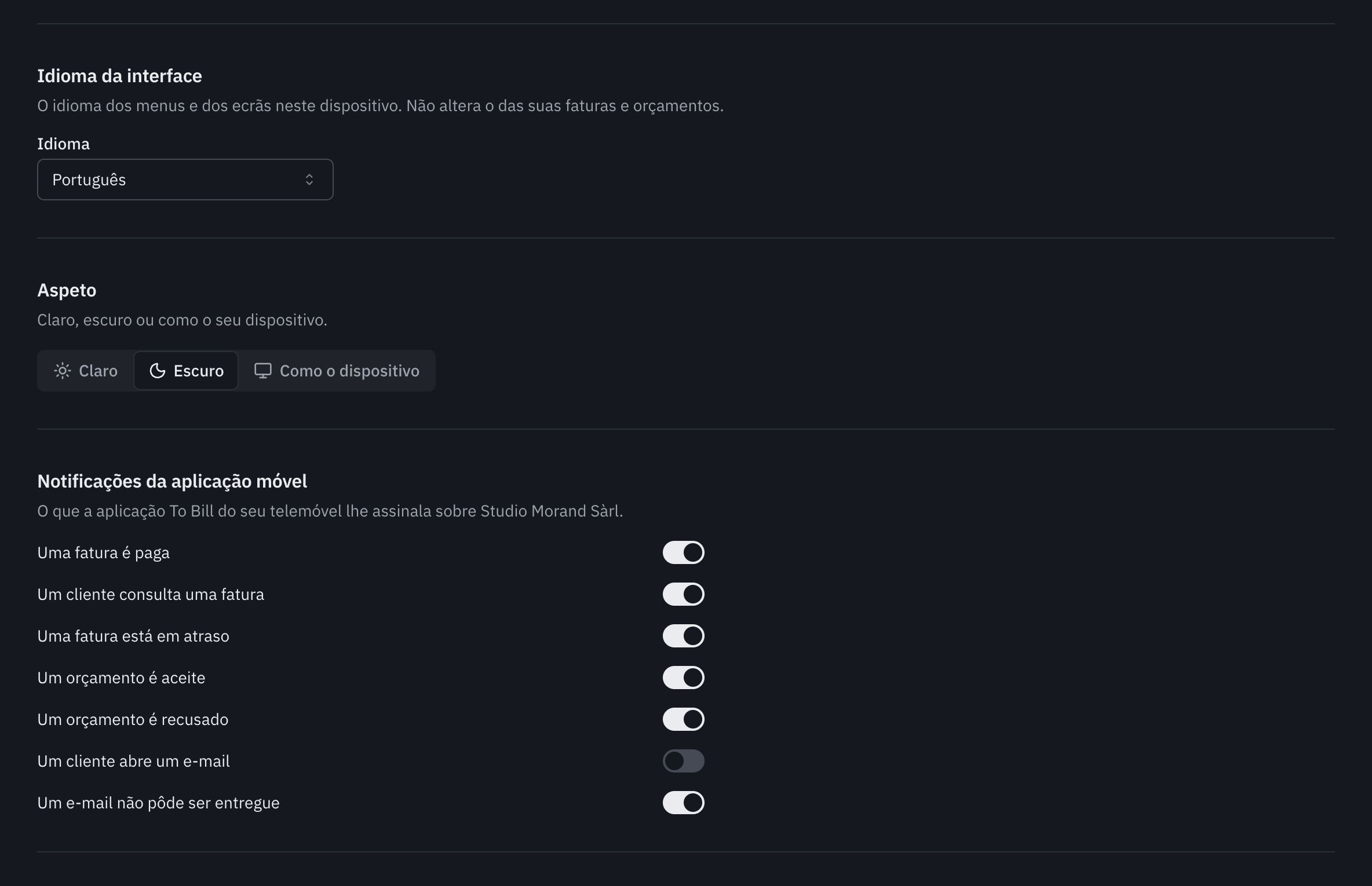Toggle 'Uma fatura está em atraso' switch
Image resolution: width=1372 pixels, height=886 pixels.
pyautogui.click(x=684, y=636)
